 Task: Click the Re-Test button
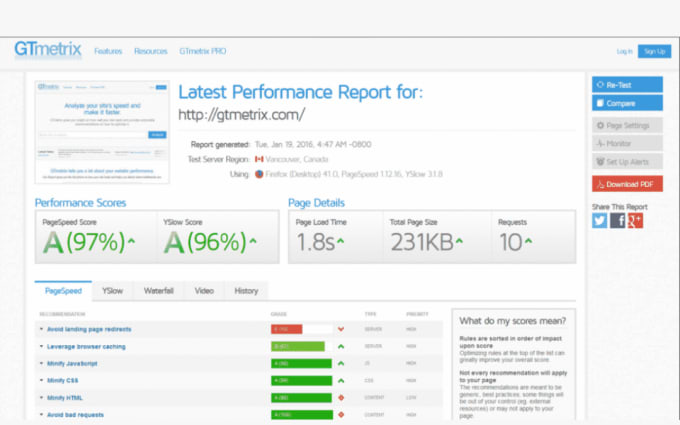627,85
